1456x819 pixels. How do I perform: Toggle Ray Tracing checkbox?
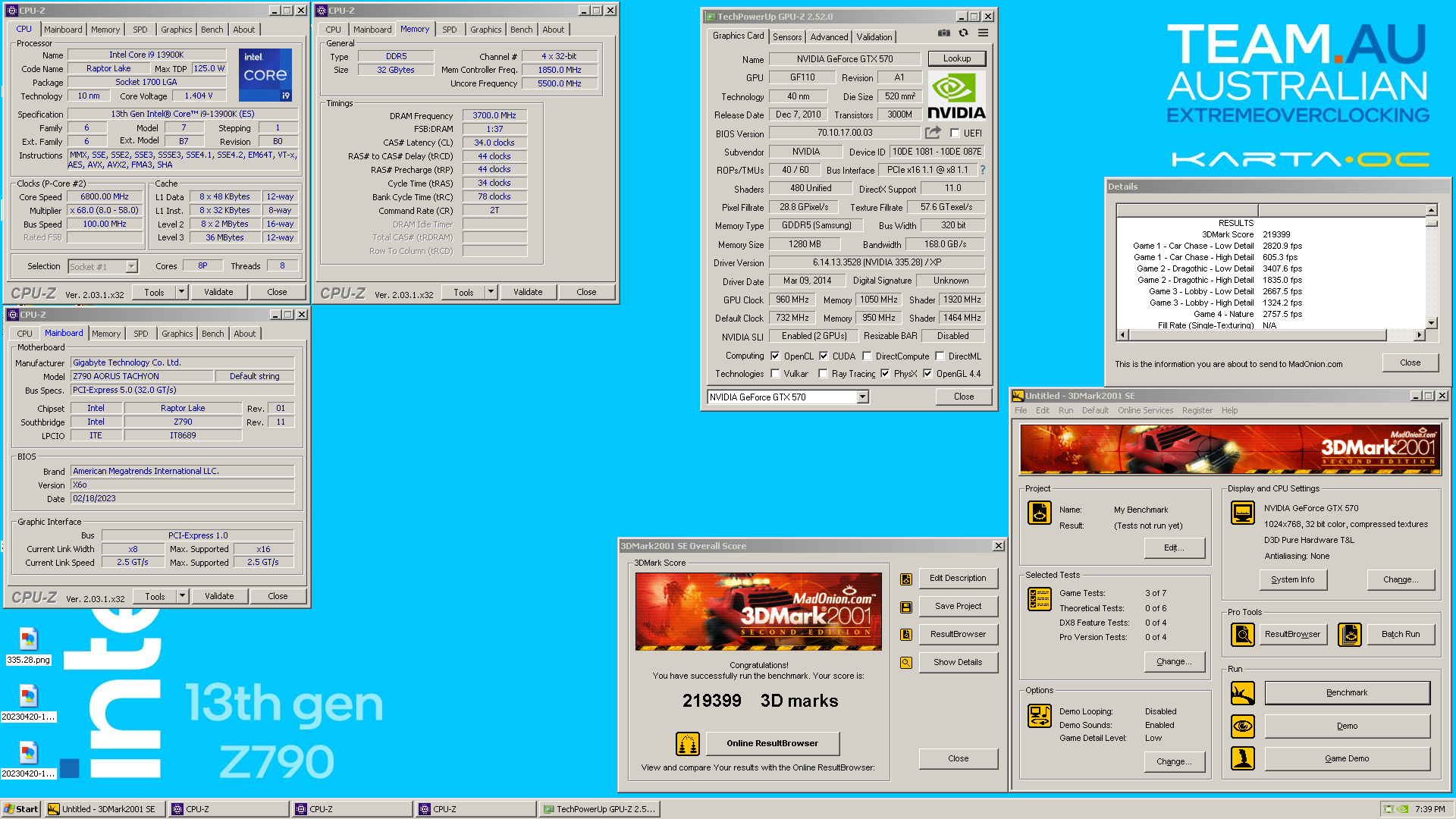point(823,374)
